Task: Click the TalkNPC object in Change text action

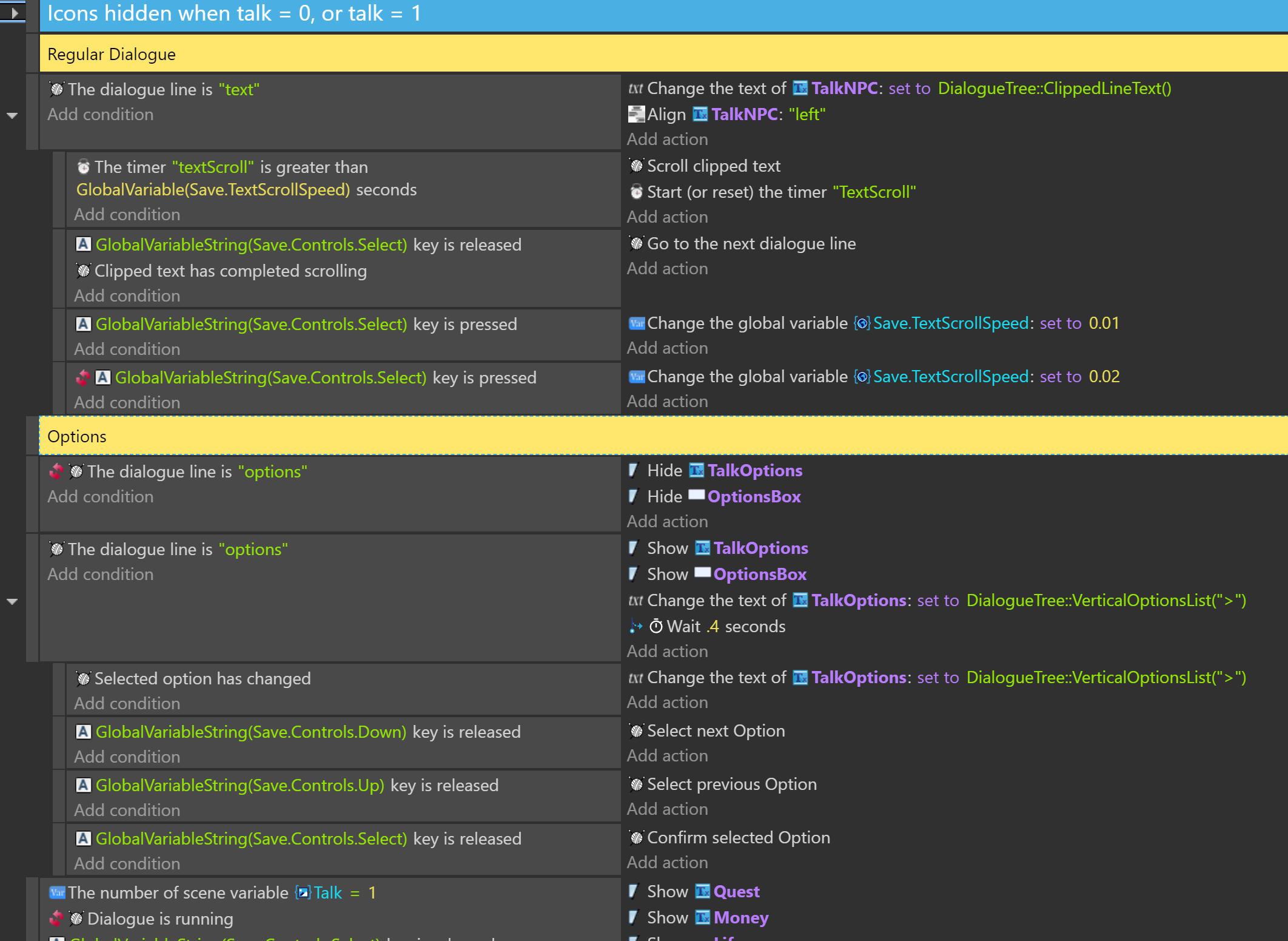Action: click(x=844, y=89)
